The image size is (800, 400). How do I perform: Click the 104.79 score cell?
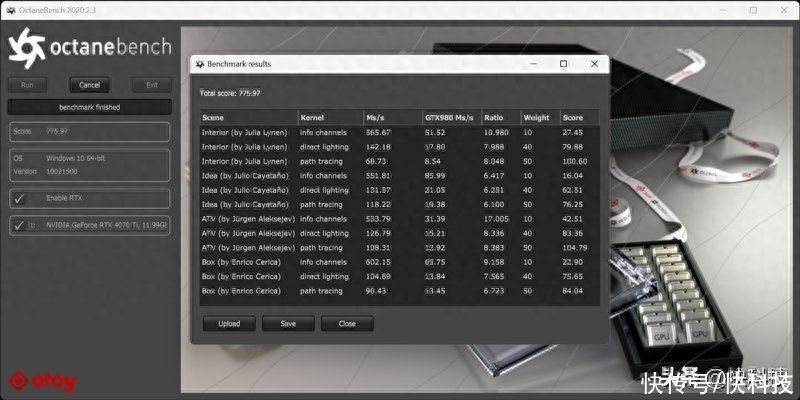575,248
